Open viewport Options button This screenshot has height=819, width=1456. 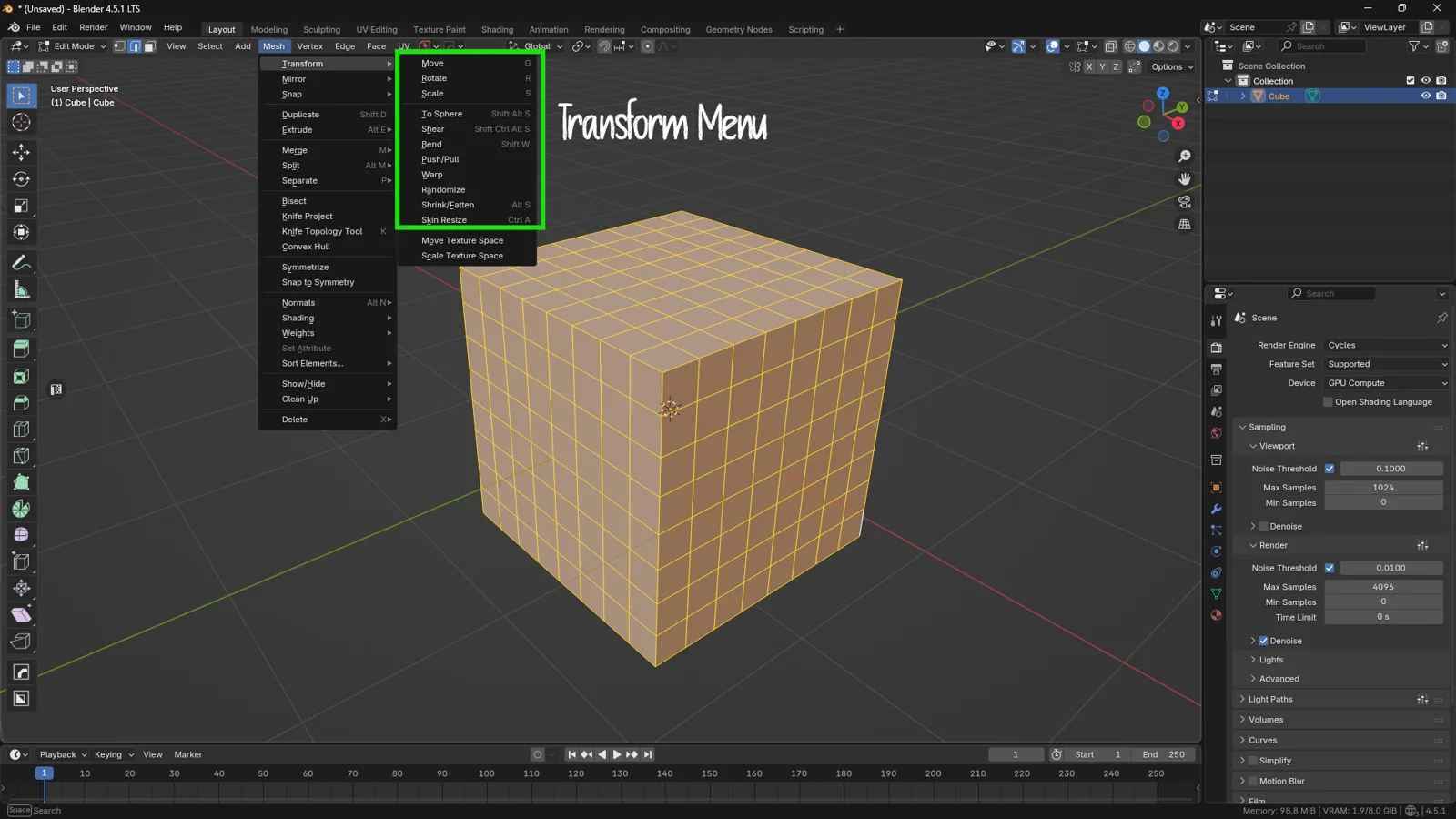point(1172,66)
